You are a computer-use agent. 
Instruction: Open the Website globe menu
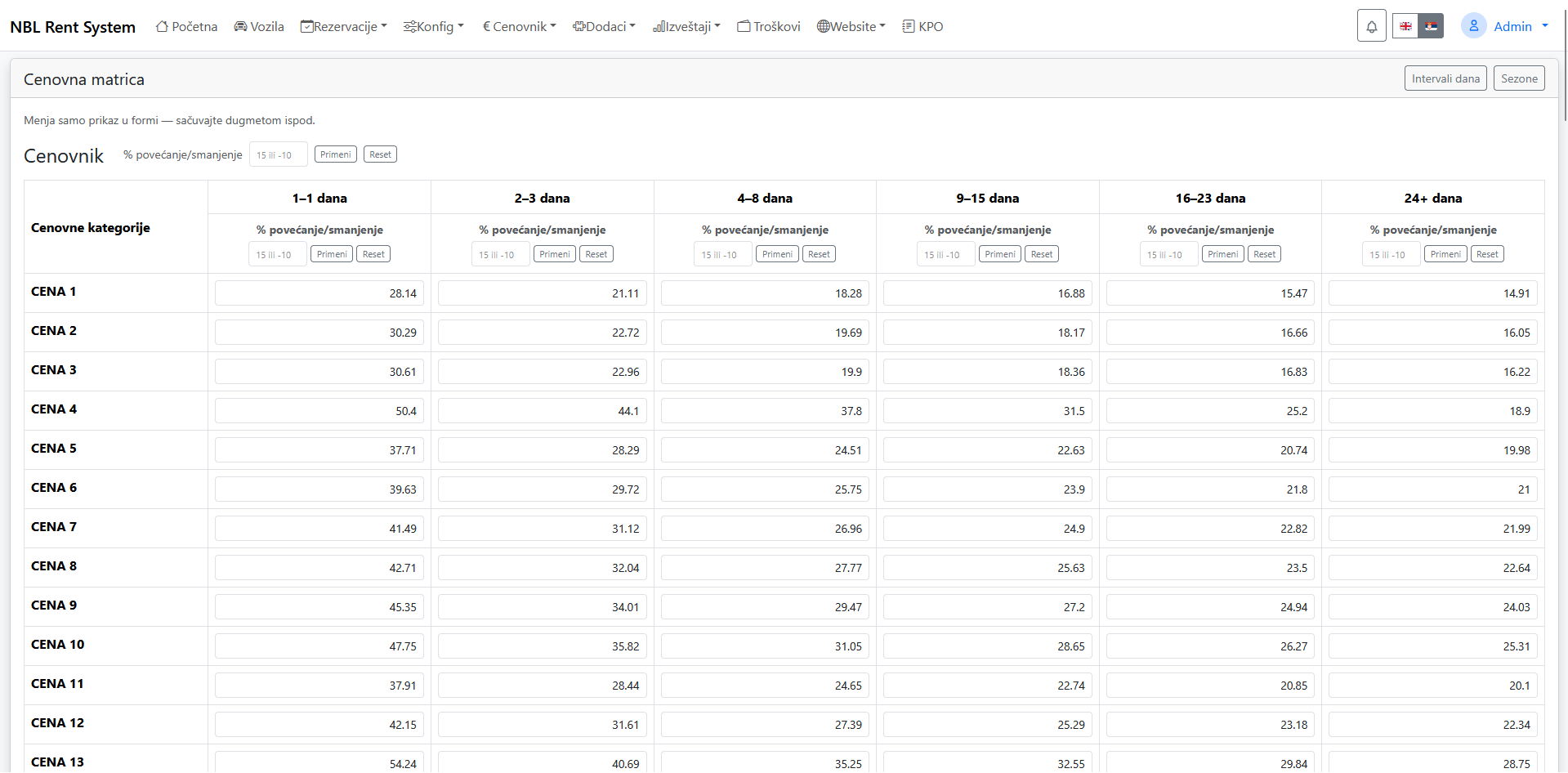851,26
